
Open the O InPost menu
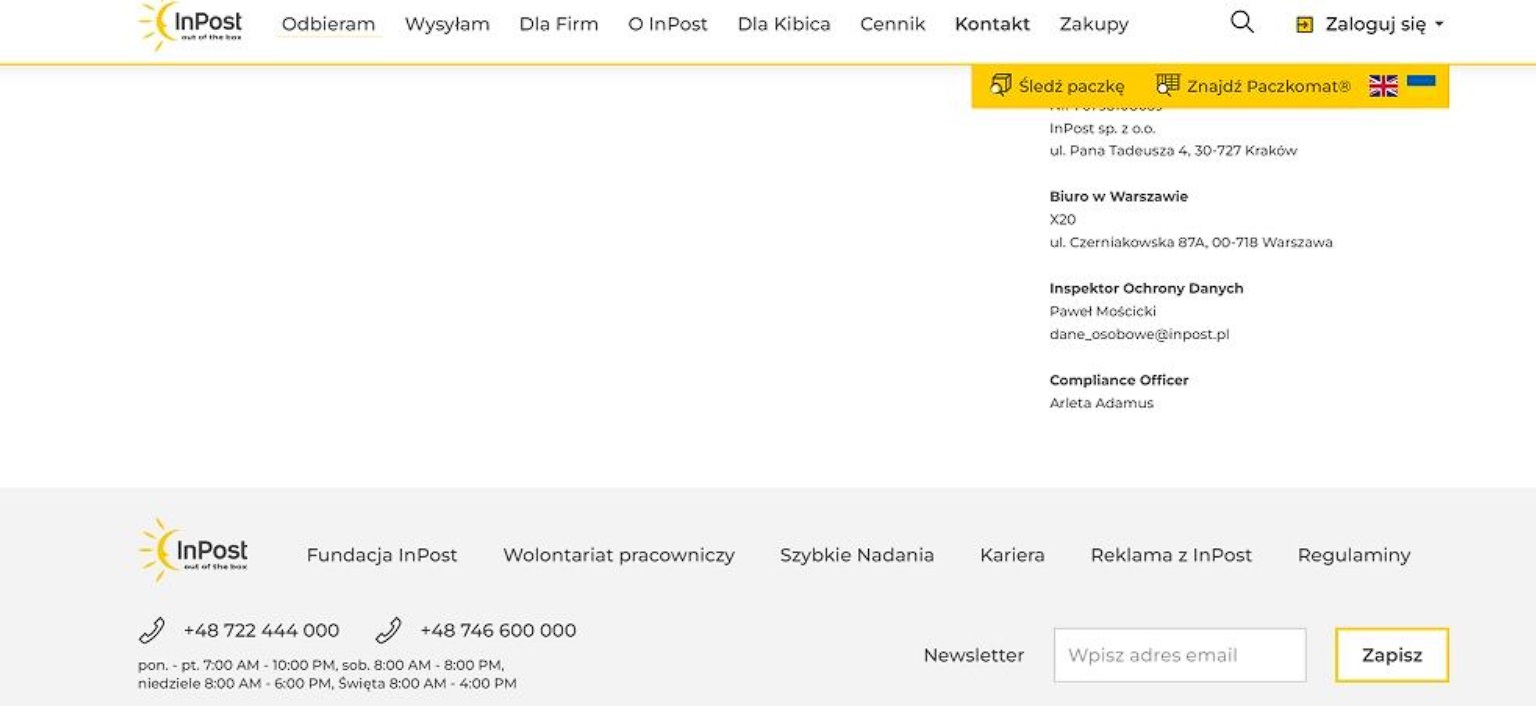(x=667, y=24)
